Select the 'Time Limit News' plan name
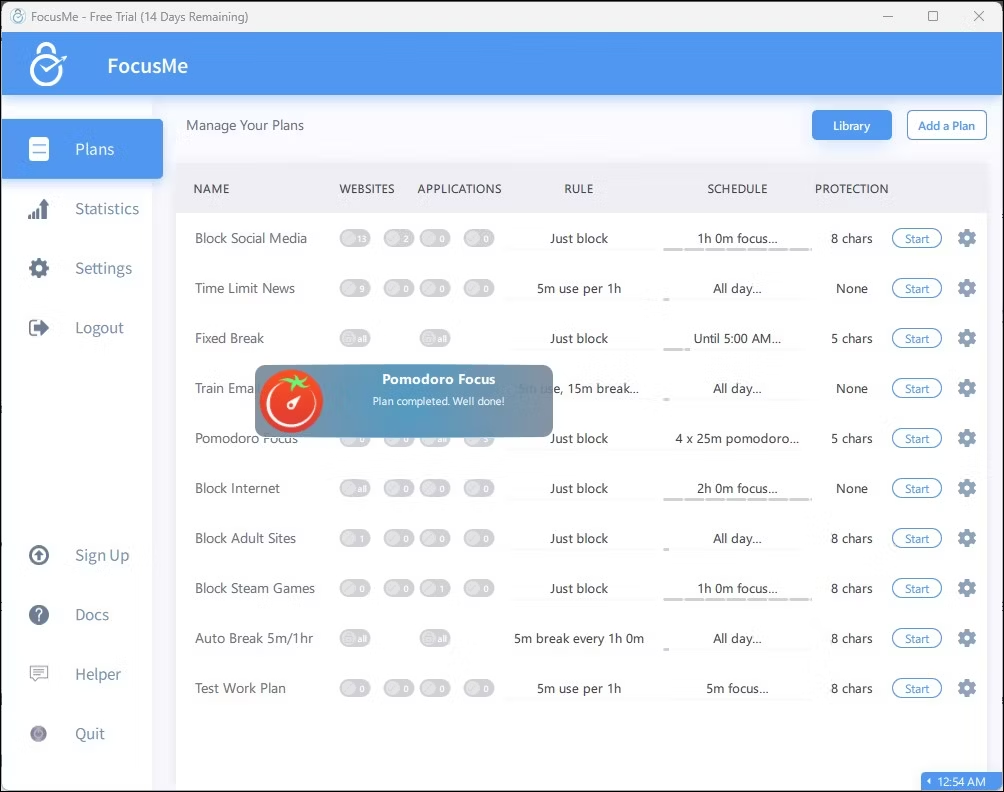Viewport: 1004px width, 792px height. point(245,288)
